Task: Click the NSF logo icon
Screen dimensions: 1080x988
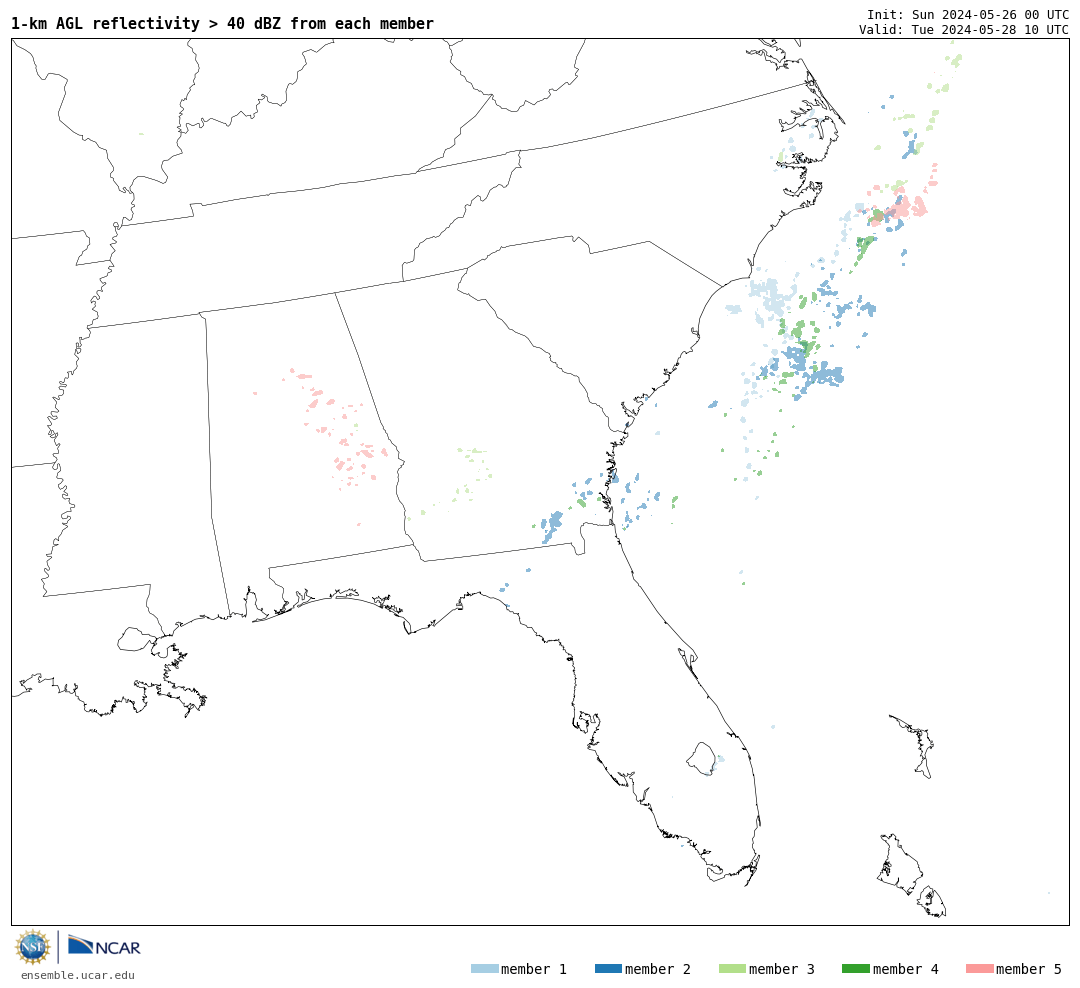Action: point(32,947)
